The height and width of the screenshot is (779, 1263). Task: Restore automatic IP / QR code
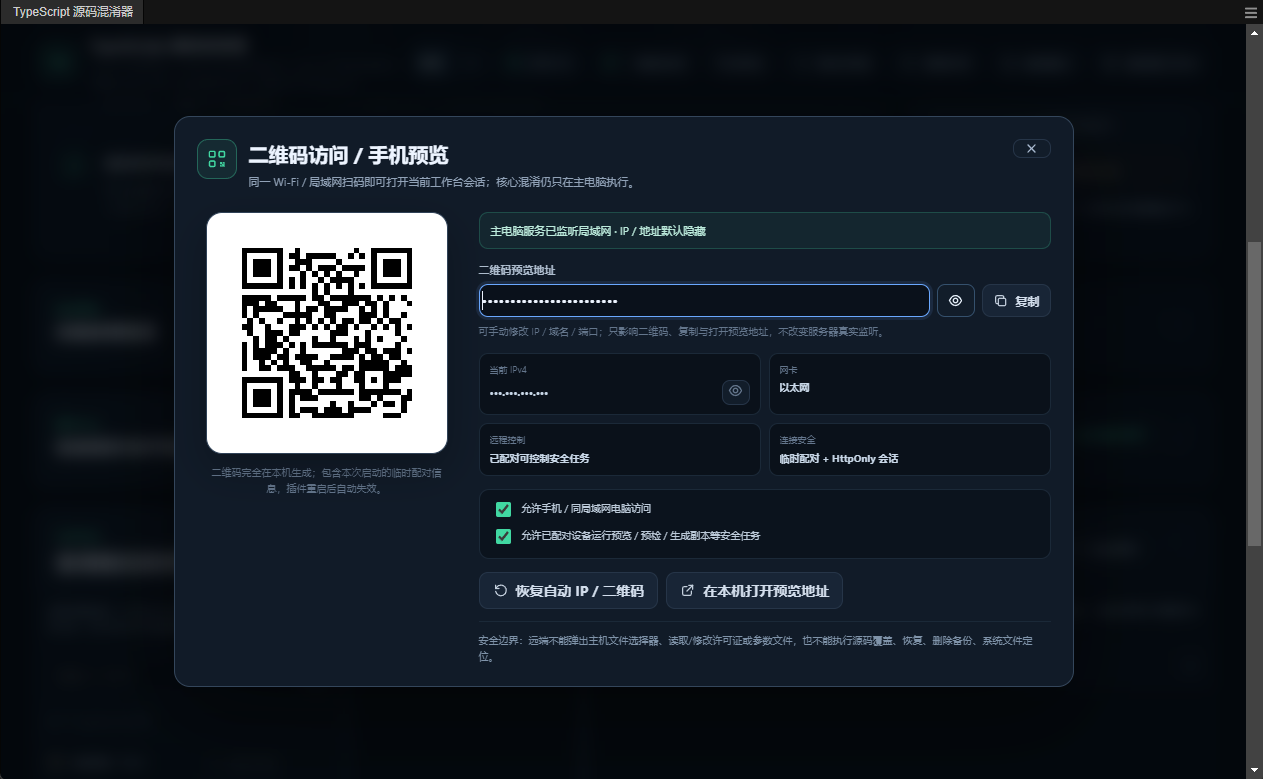tap(568, 591)
